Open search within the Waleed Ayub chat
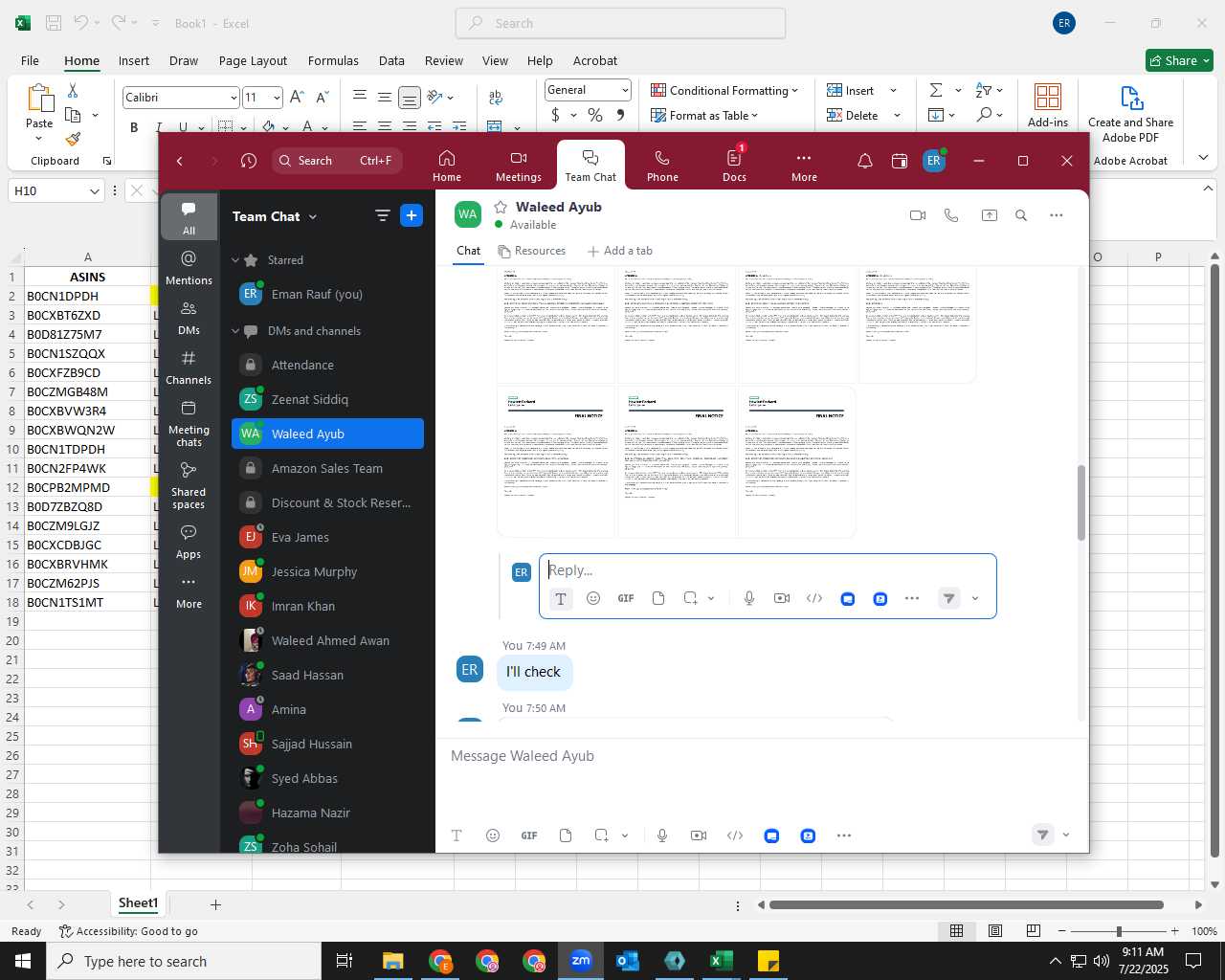The height and width of the screenshot is (980, 1225). click(x=1021, y=215)
